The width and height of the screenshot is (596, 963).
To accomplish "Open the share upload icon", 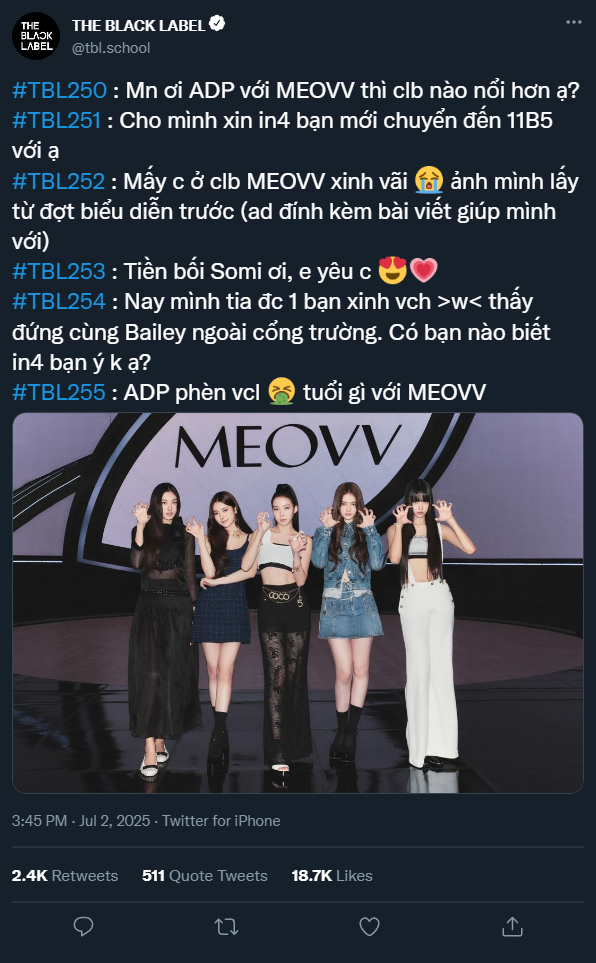I will point(512,926).
